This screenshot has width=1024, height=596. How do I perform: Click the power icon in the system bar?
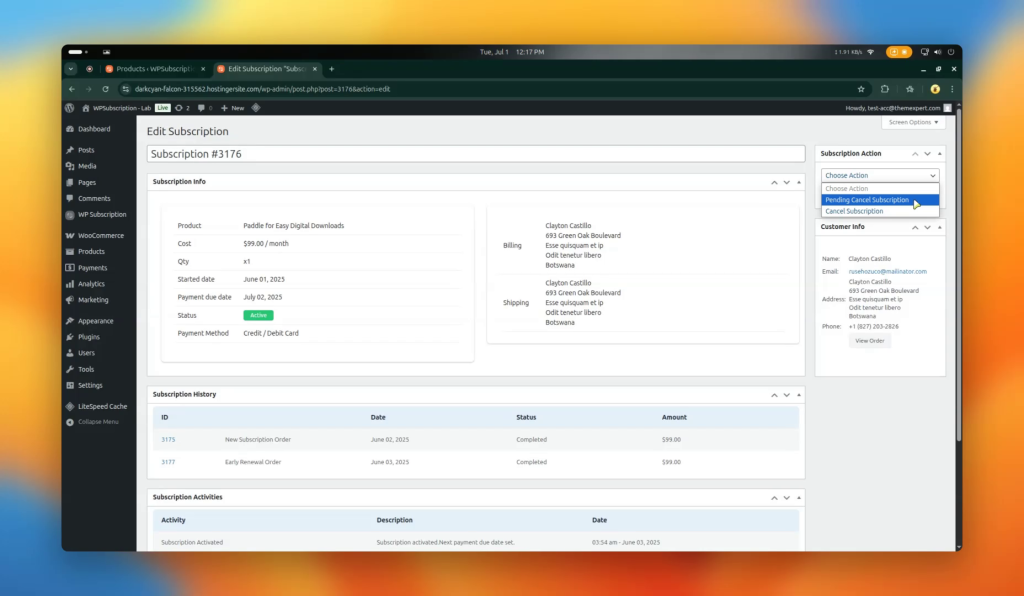coord(951,52)
